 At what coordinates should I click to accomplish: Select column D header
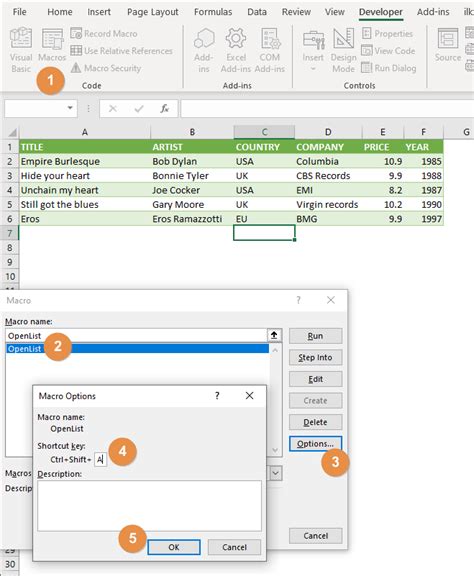pyautogui.click(x=328, y=132)
